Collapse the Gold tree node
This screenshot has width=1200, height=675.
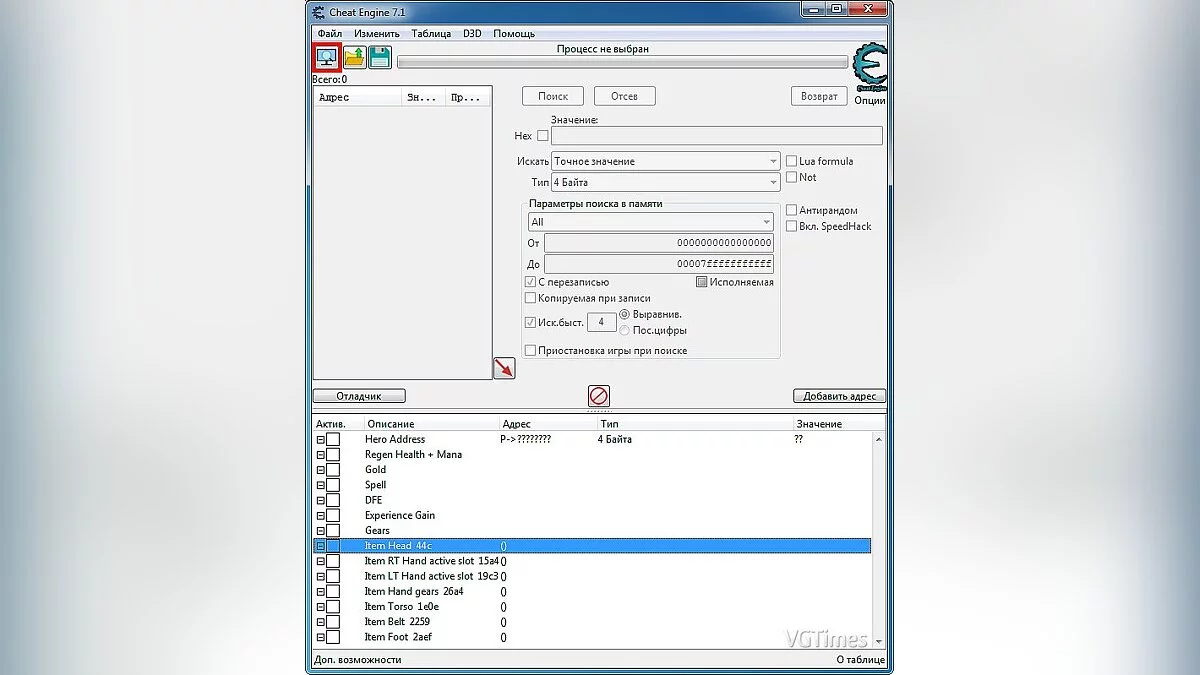tap(321, 470)
